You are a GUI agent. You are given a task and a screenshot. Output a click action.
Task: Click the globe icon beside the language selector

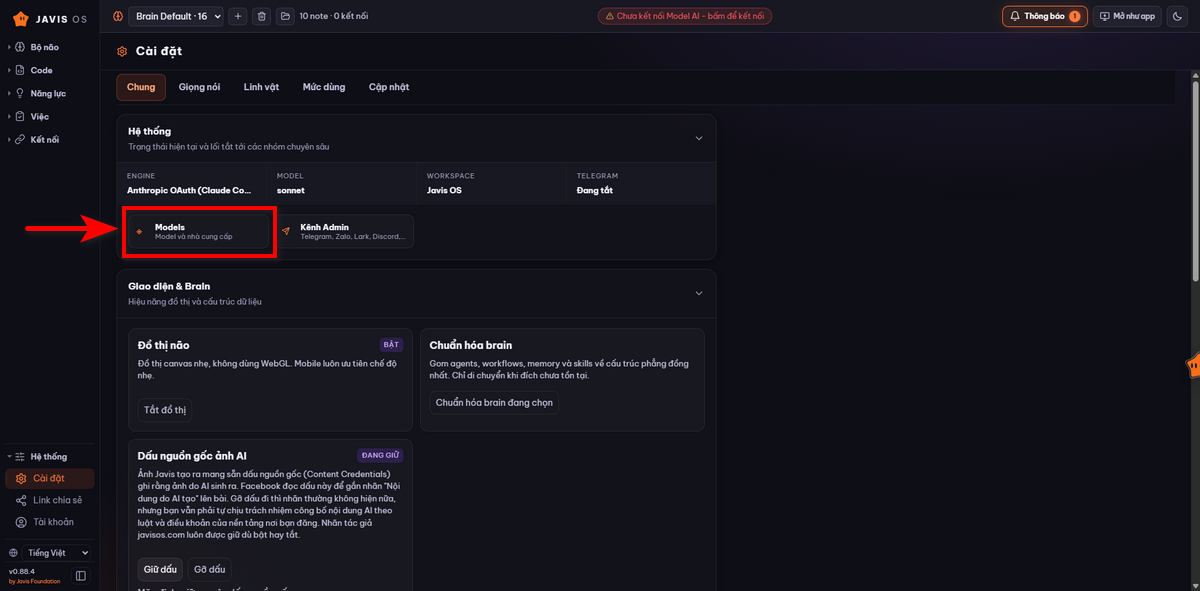click(14, 553)
